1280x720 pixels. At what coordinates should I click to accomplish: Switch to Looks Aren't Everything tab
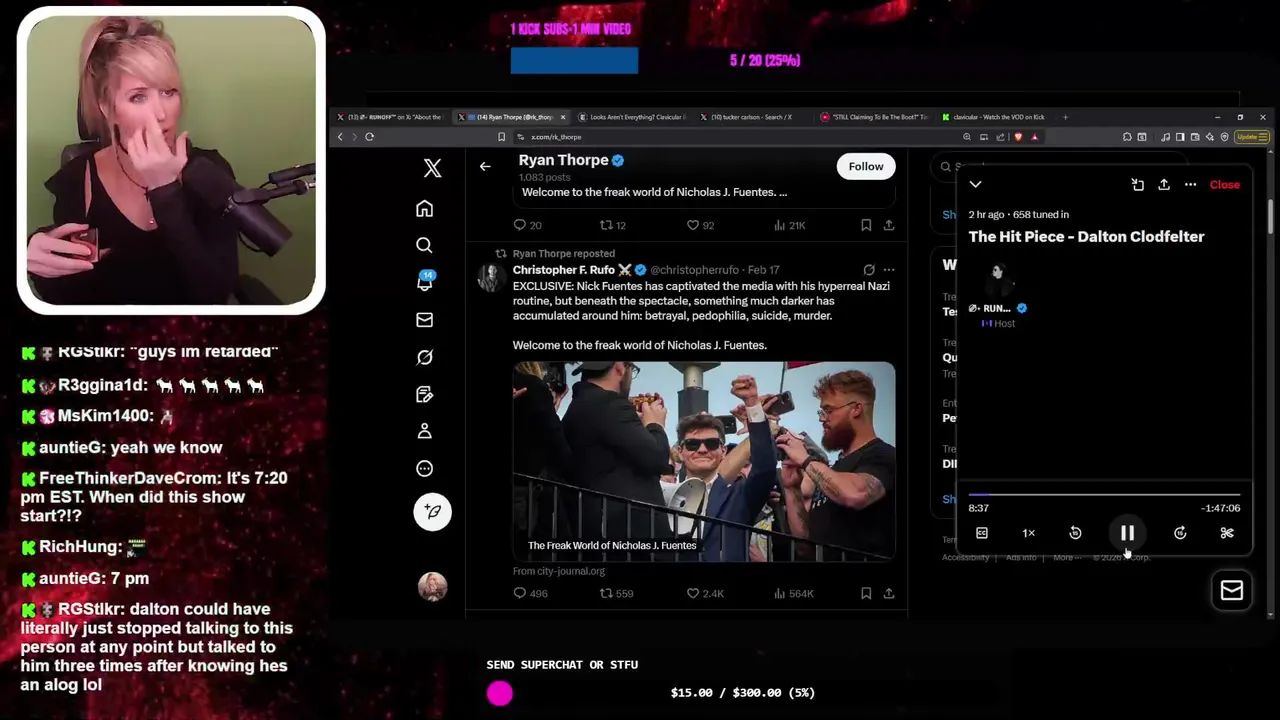click(631, 117)
